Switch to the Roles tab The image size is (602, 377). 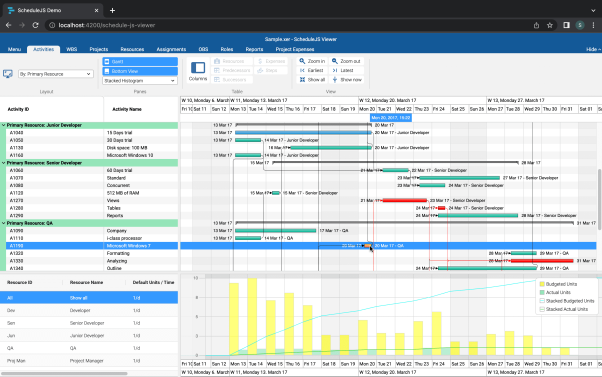[x=227, y=49]
